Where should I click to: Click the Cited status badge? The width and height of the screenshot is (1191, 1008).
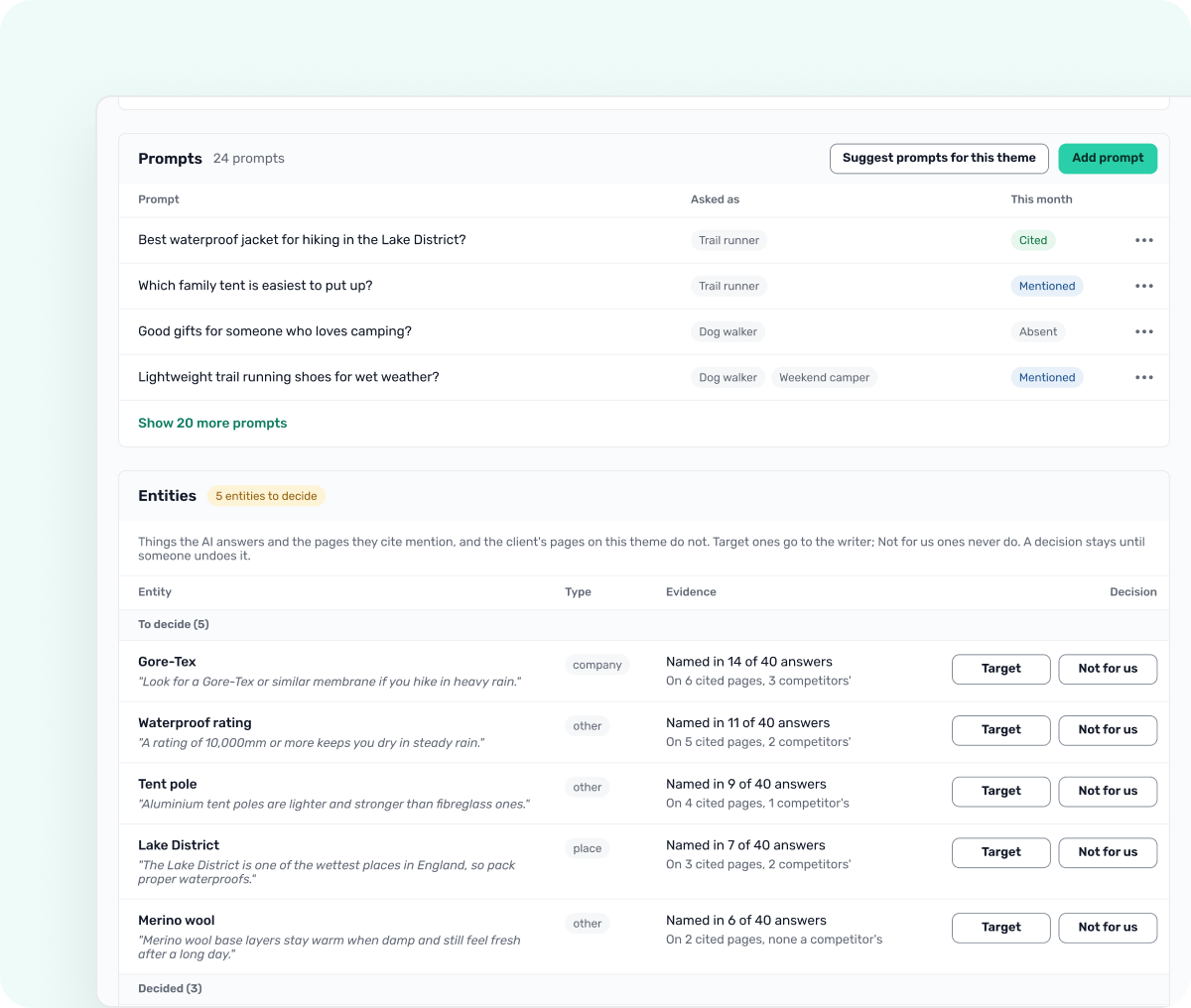1032,240
